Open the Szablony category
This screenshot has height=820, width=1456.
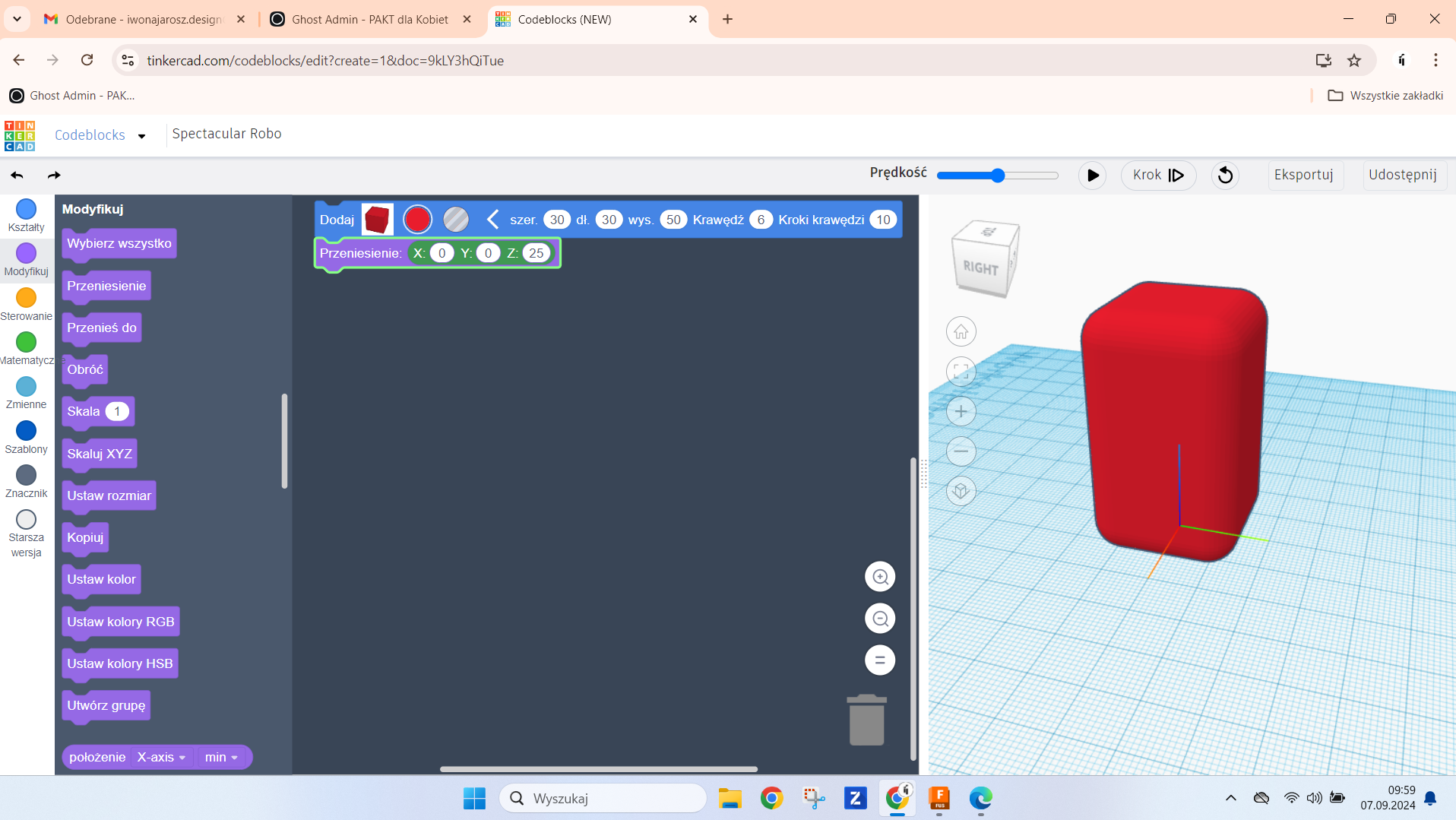tap(26, 438)
